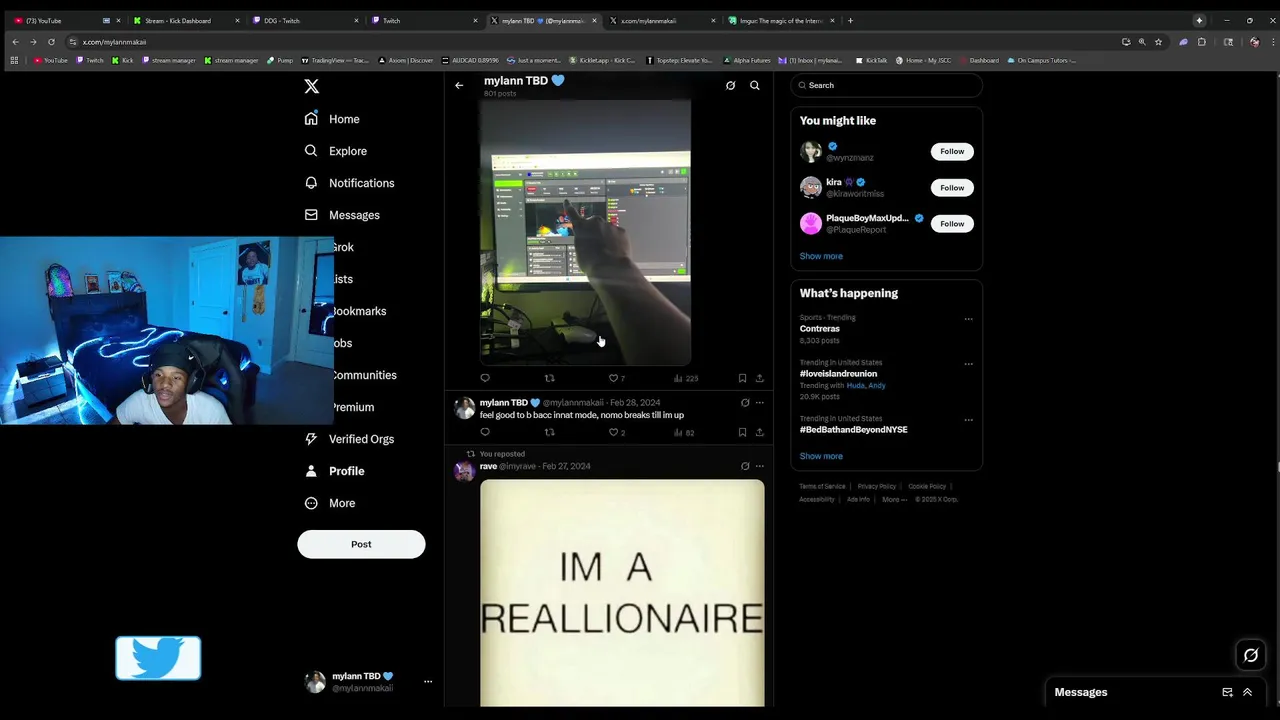1280x720 pixels.
Task: Click the Post button
Action: point(361,544)
